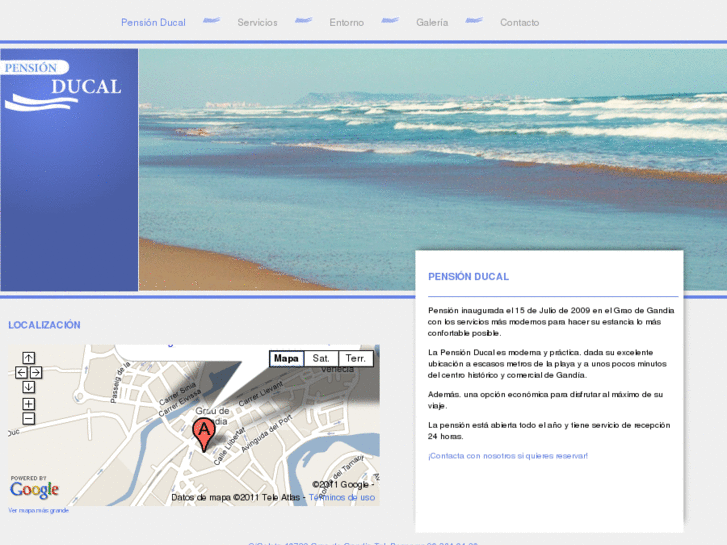Pan the map right with arrow
The image size is (727, 545).
coord(36,372)
